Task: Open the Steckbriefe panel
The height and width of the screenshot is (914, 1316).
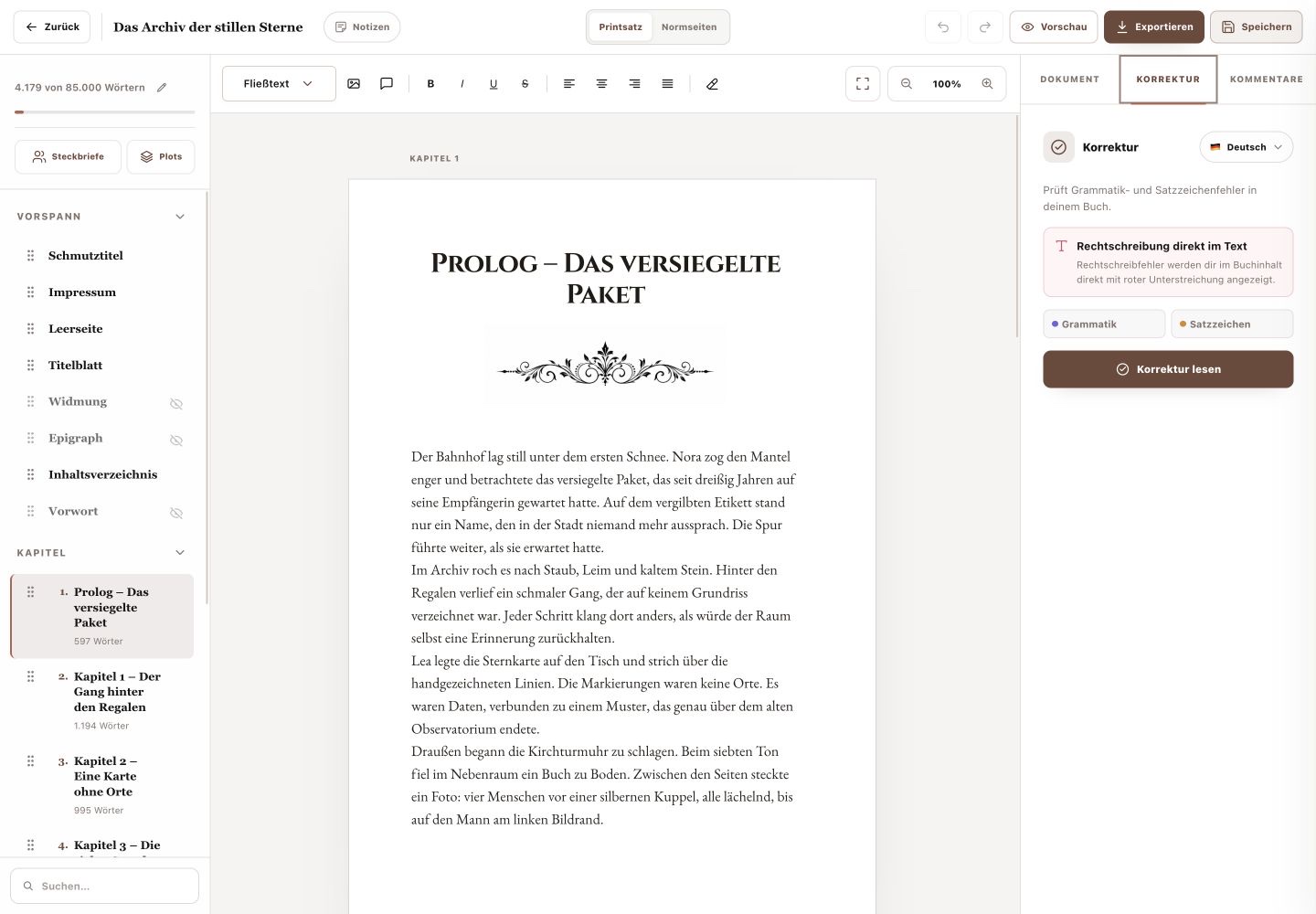Action: pyautogui.click(x=68, y=156)
